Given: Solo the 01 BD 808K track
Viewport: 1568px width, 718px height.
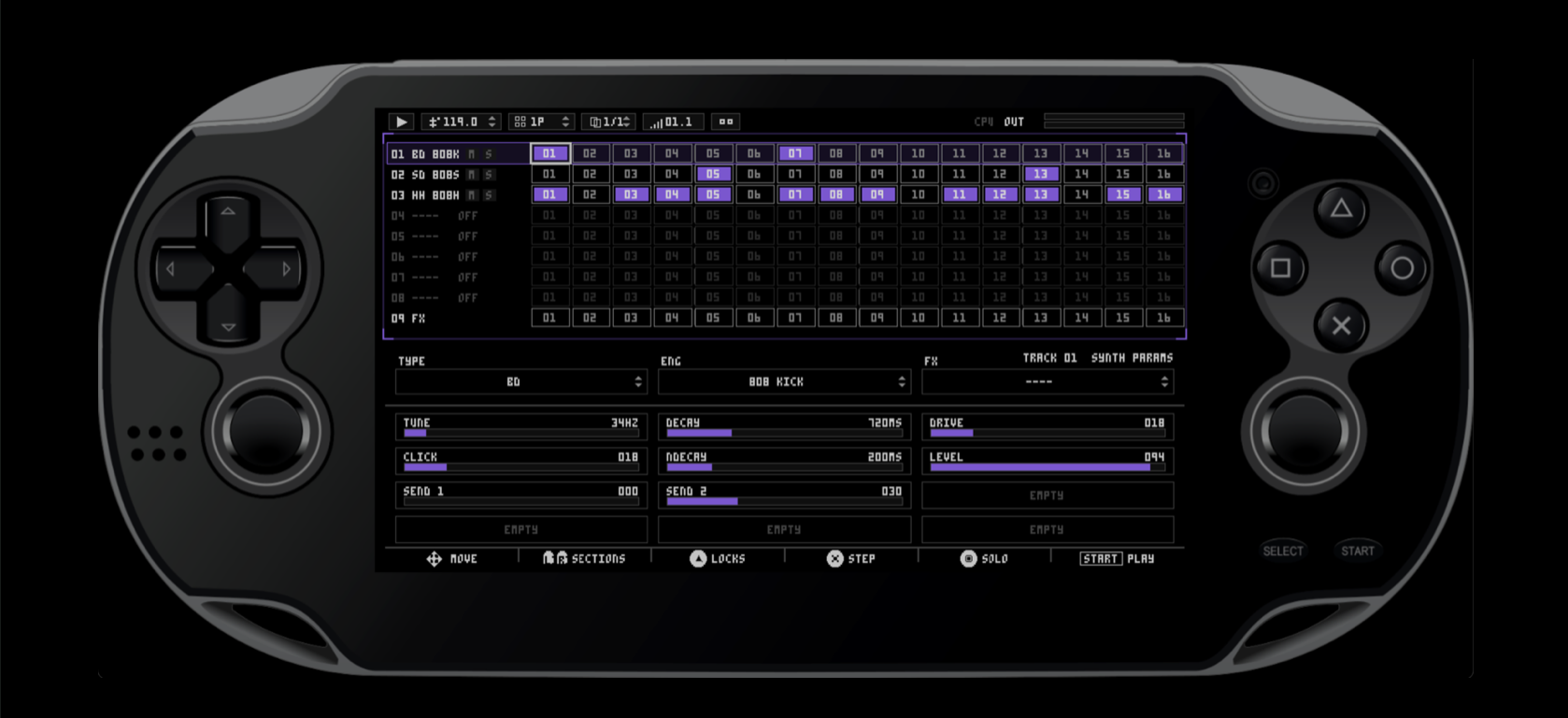Looking at the screenshot, I should pyautogui.click(x=489, y=153).
